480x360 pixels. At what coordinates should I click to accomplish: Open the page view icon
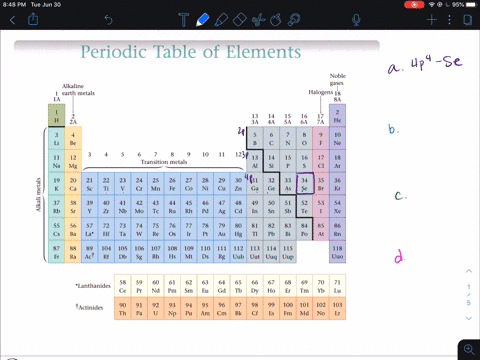pyautogui.click(x=468, y=20)
